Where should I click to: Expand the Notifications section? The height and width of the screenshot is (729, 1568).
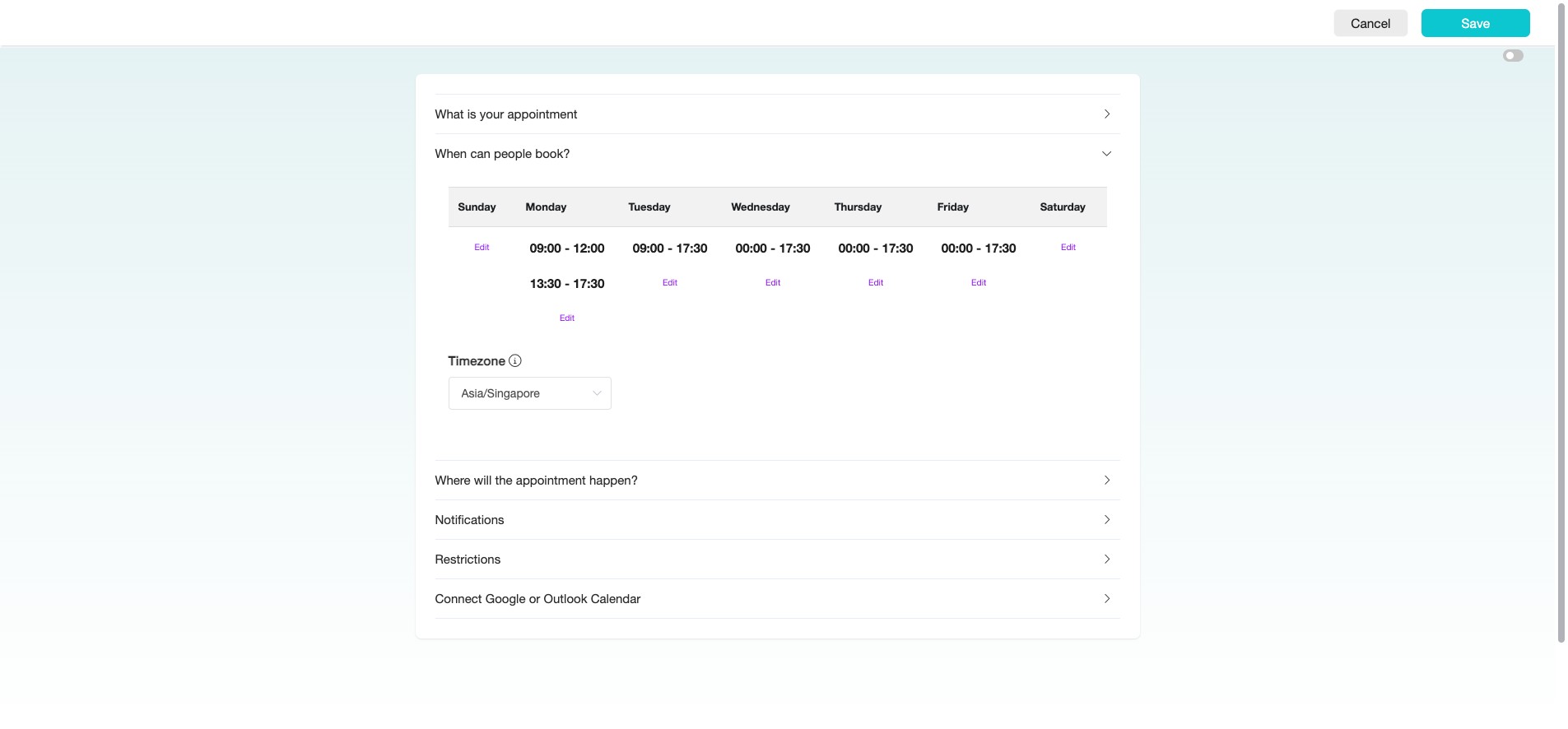[777, 520]
